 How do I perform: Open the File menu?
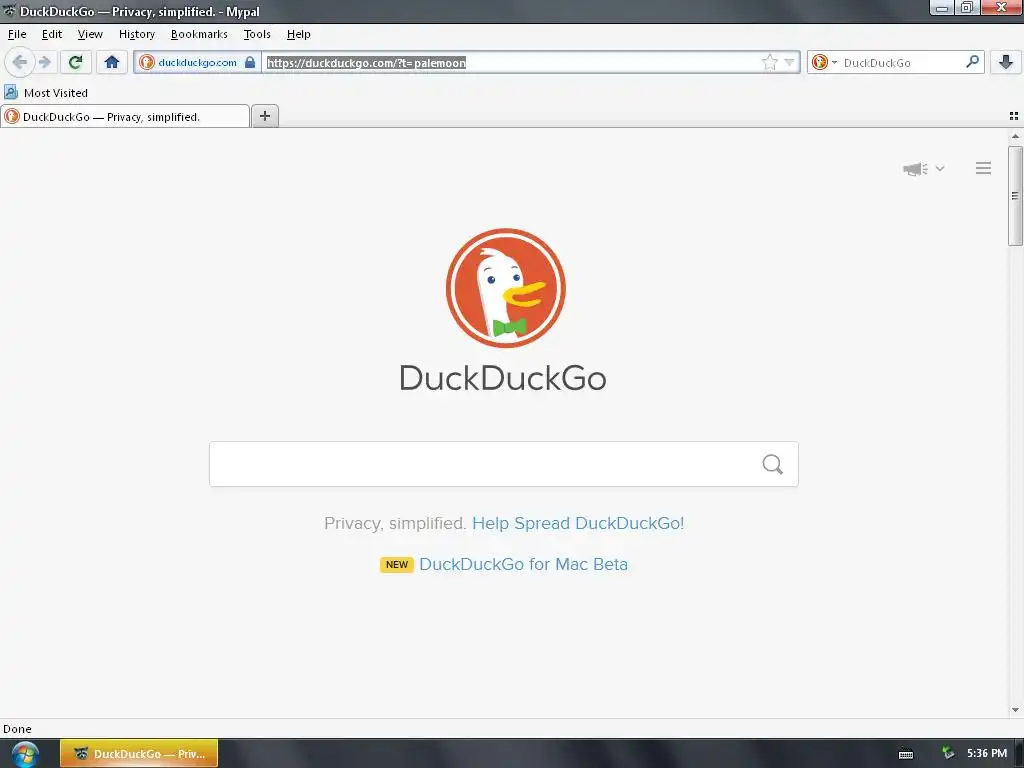pyautogui.click(x=17, y=34)
